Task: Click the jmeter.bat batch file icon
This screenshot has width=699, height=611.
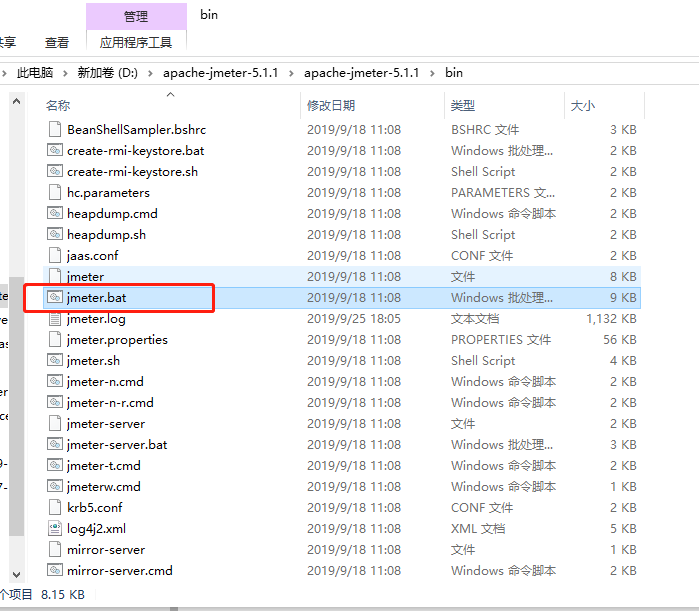Action: 55,297
